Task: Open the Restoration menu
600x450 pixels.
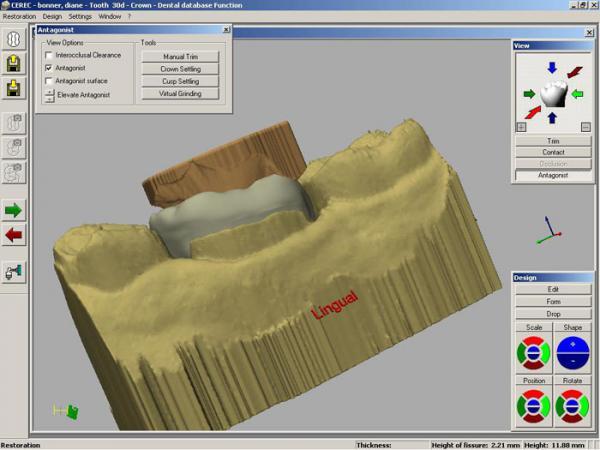Action: (x=19, y=17)
